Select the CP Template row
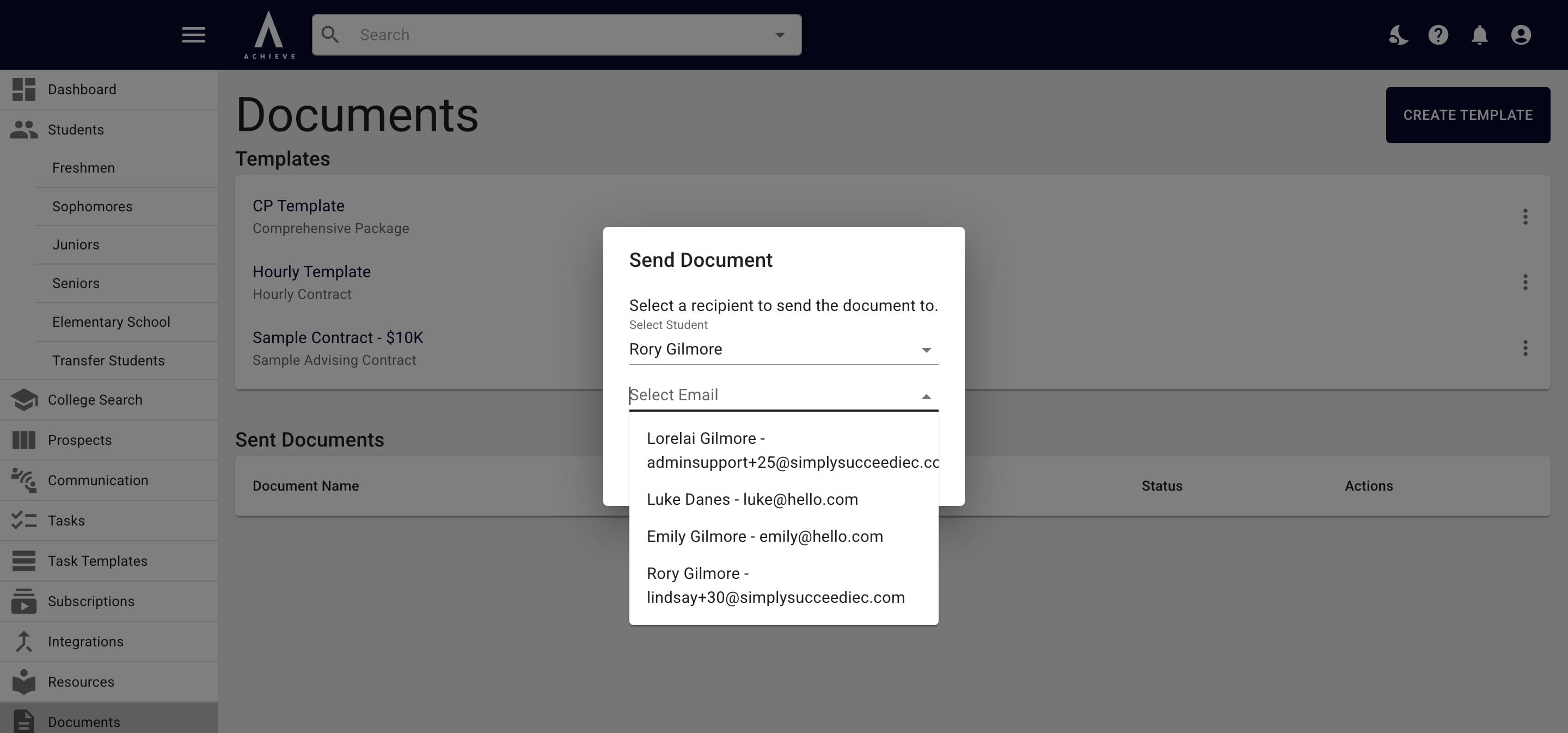Viewport: 1568px width, 733px height. (892, 217)
